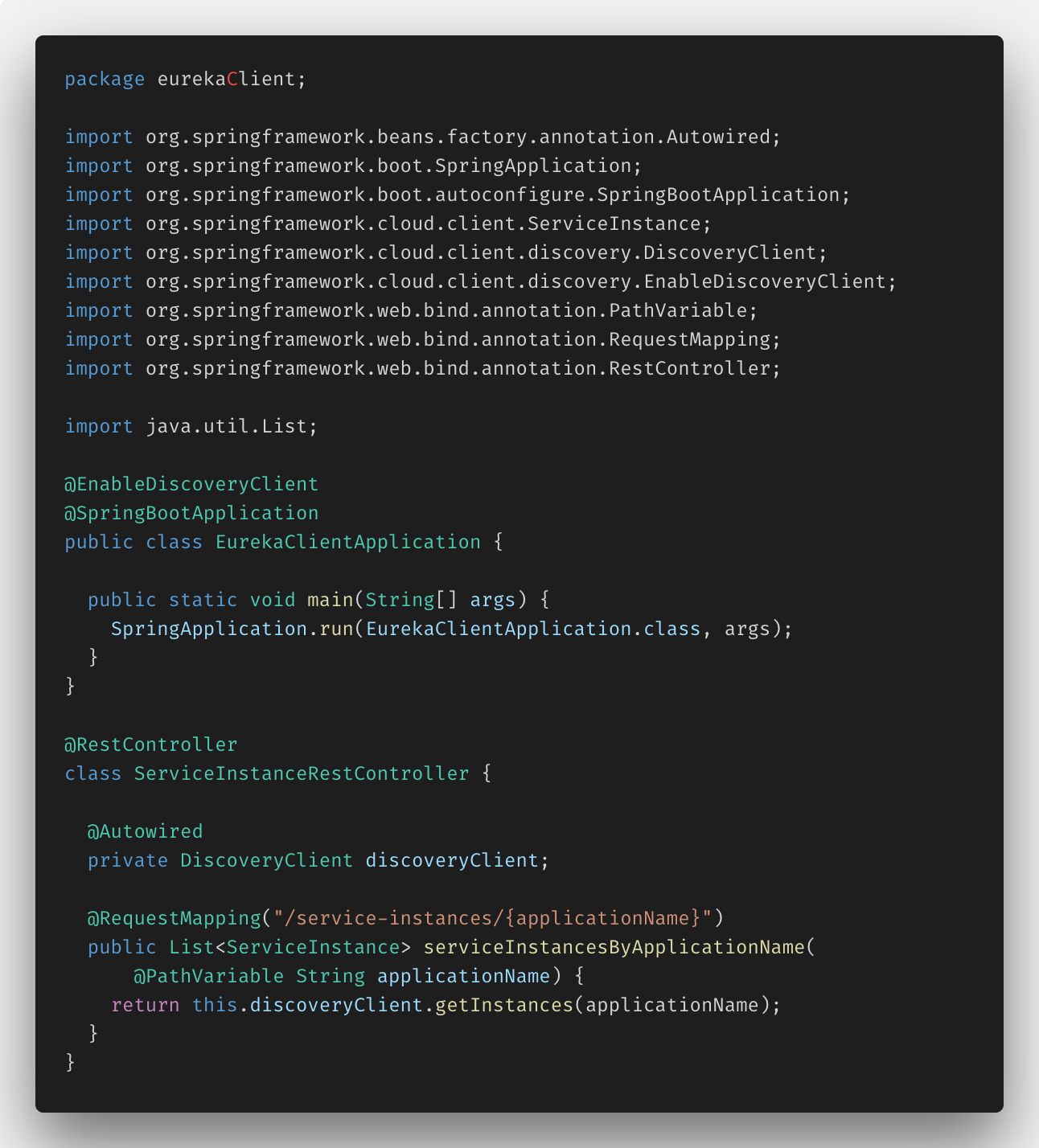Image resolution: width=1039 pixels, height=1148 pixels.
Task: Click the Autowired import line
Action: 423,137
